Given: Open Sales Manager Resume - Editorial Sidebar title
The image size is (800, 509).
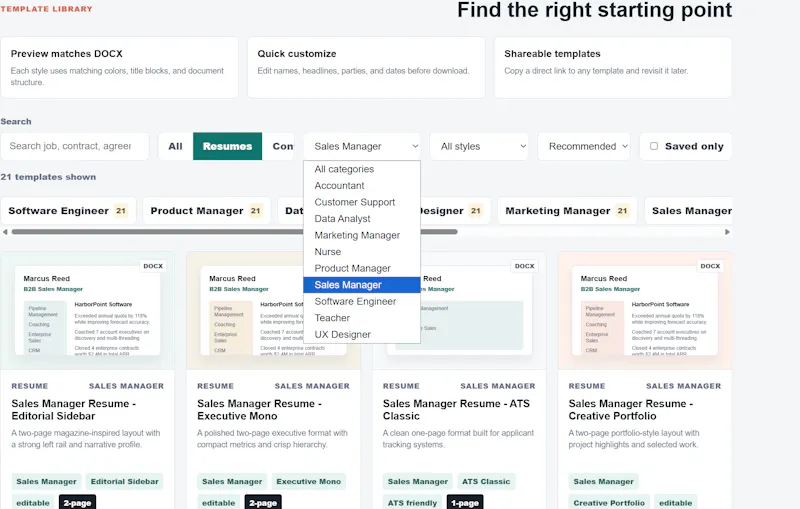Looking at the screenshot, I should (x=73, y=410).
